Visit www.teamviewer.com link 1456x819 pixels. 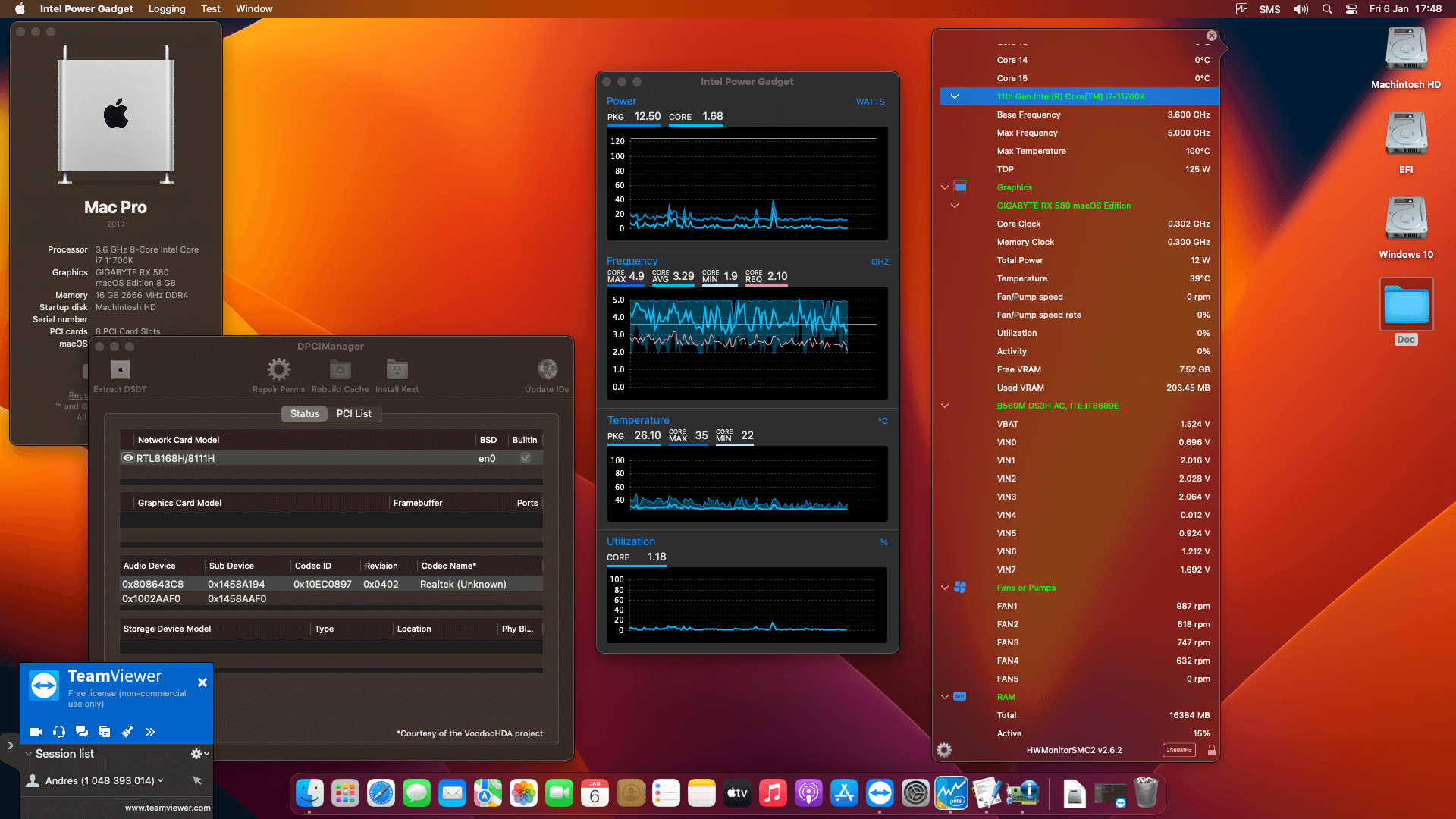pyautogui.click(x=168, y=808)
